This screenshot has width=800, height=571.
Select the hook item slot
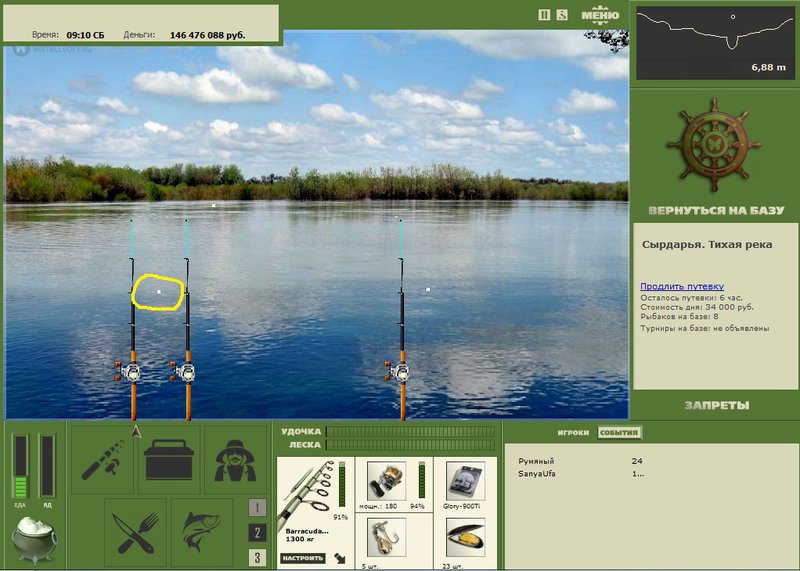pyautogui.click(x=386, y=538)
